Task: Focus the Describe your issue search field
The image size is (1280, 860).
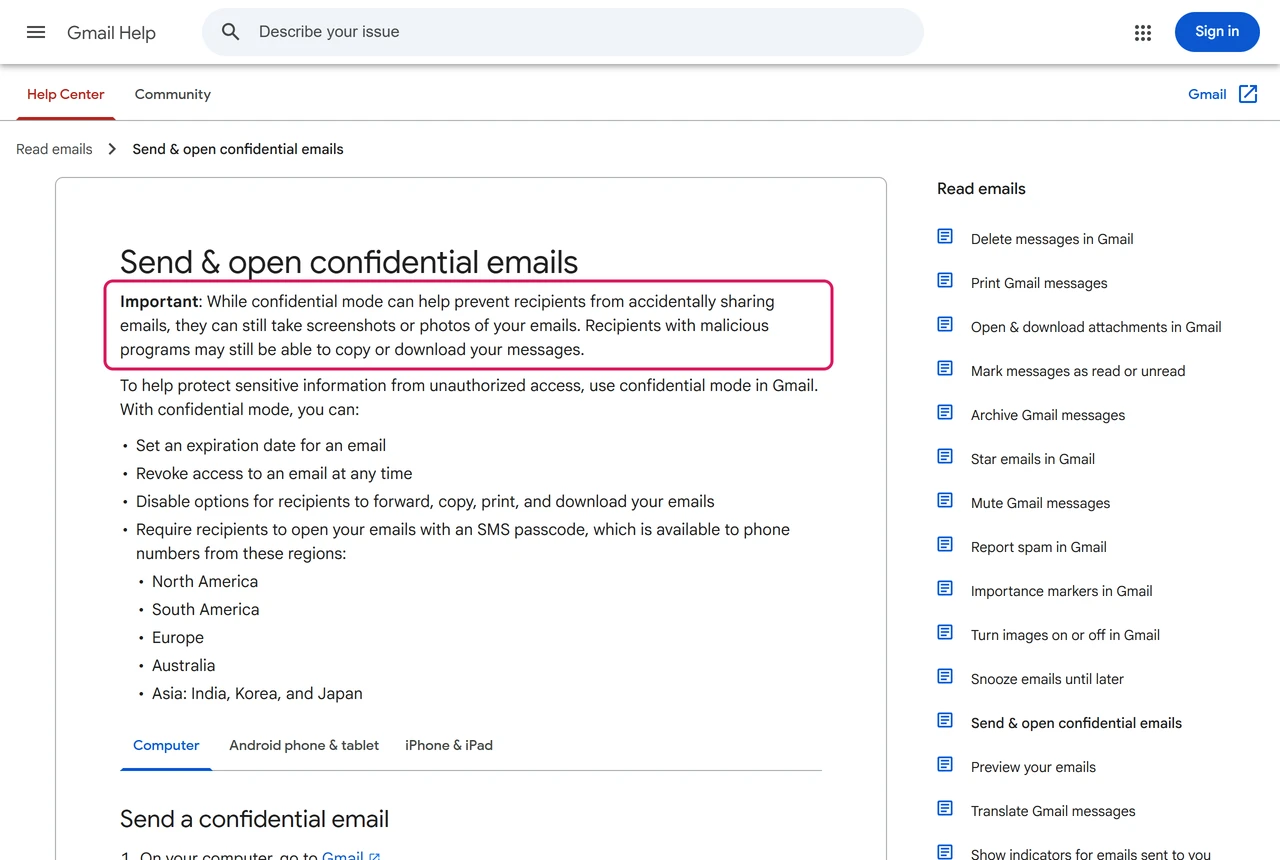Action: tap(563, 32)
